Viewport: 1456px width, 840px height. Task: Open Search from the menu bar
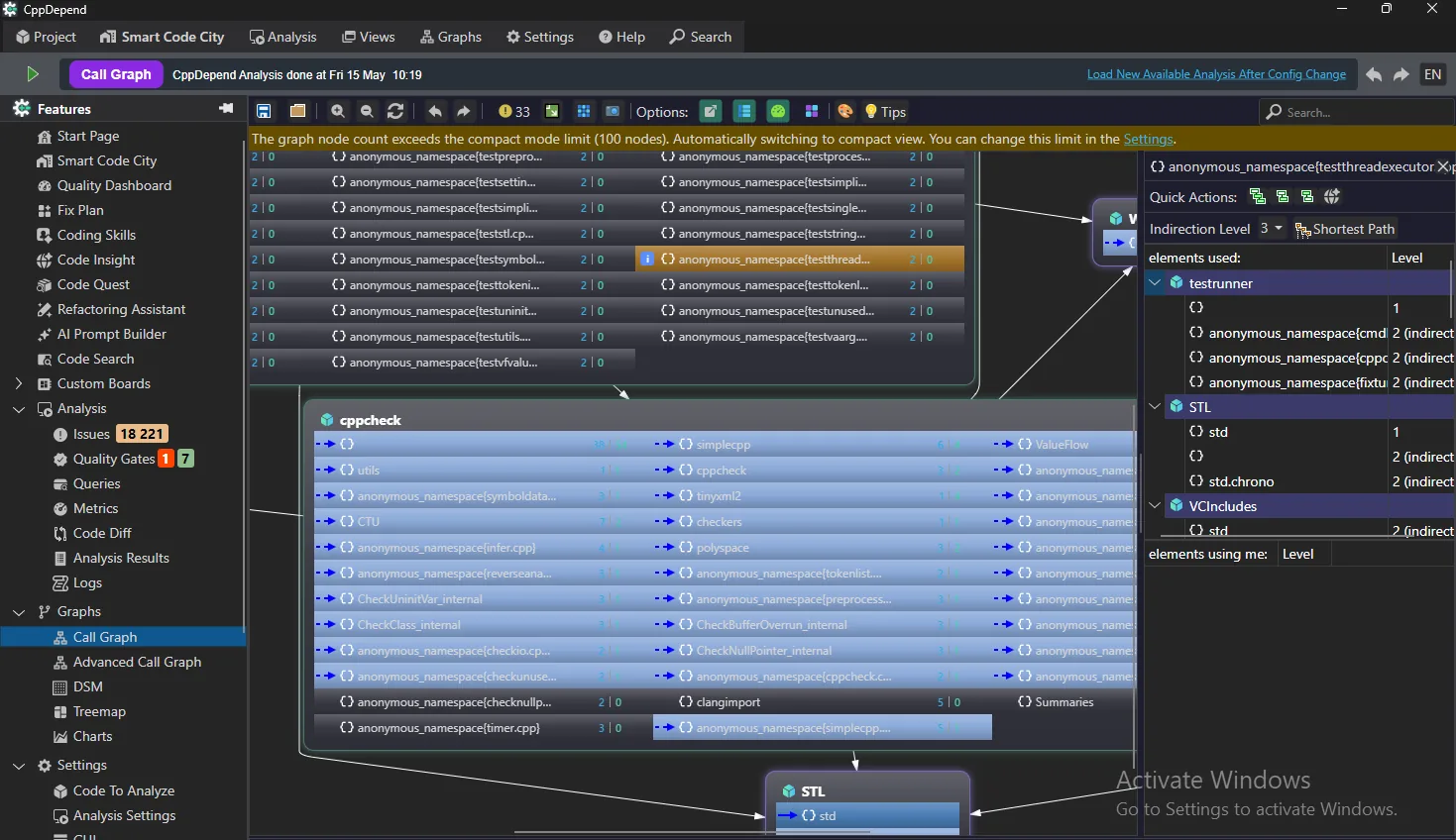(x=701, y=37)
